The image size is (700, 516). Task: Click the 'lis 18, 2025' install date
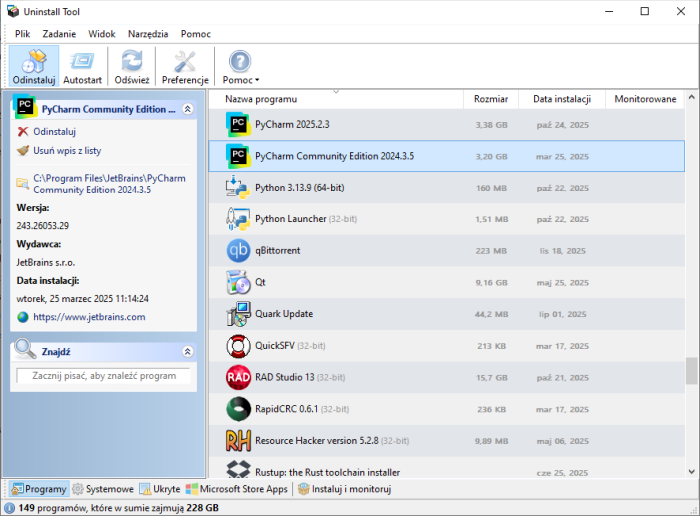562,251
